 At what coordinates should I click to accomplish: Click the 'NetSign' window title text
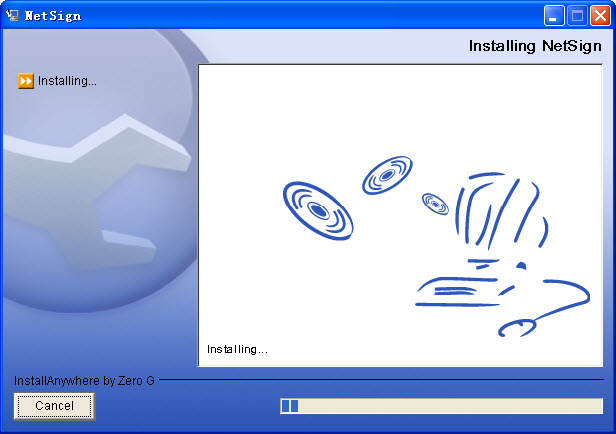coord(53,16)
